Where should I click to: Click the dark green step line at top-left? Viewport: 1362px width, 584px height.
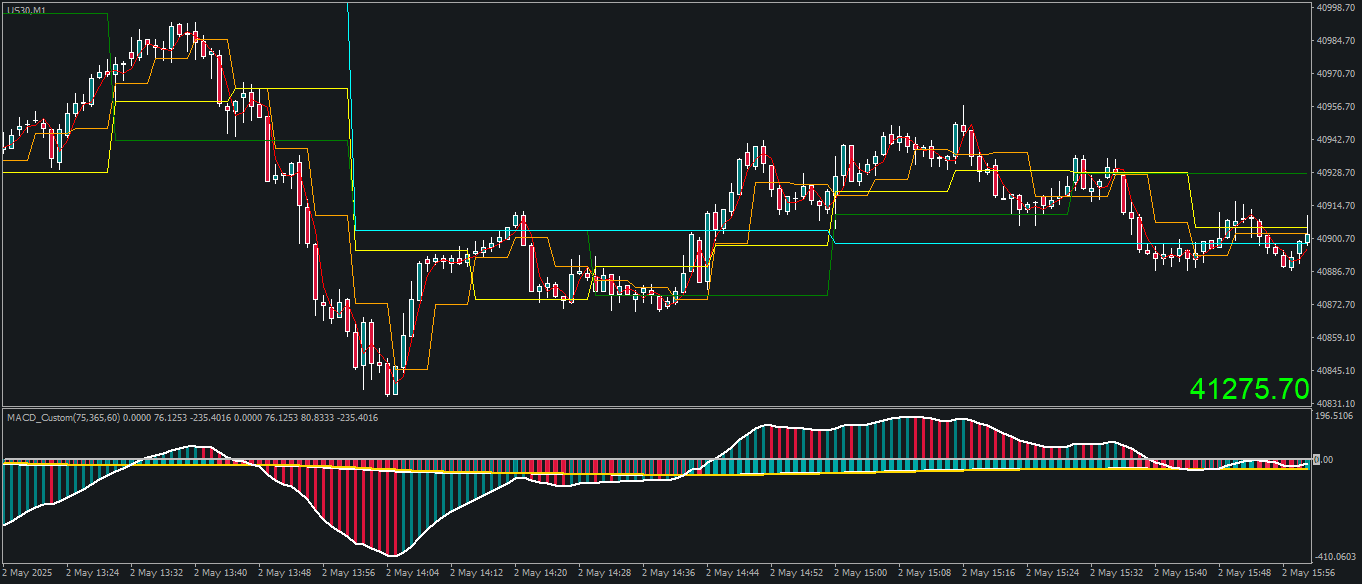click(x=55, y=13)
